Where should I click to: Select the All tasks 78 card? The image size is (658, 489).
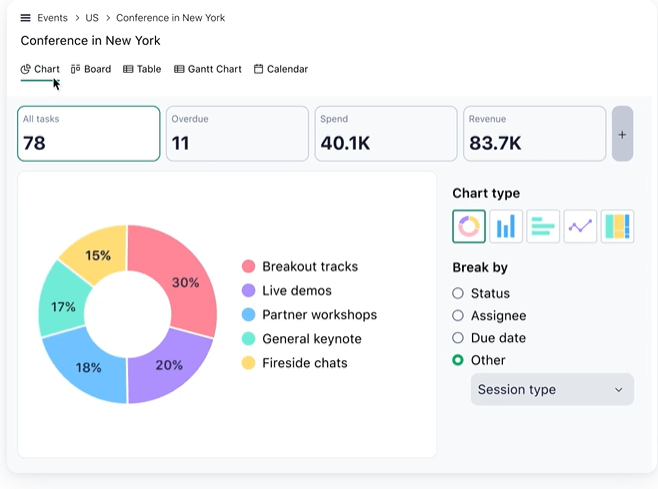pos(89,134)
